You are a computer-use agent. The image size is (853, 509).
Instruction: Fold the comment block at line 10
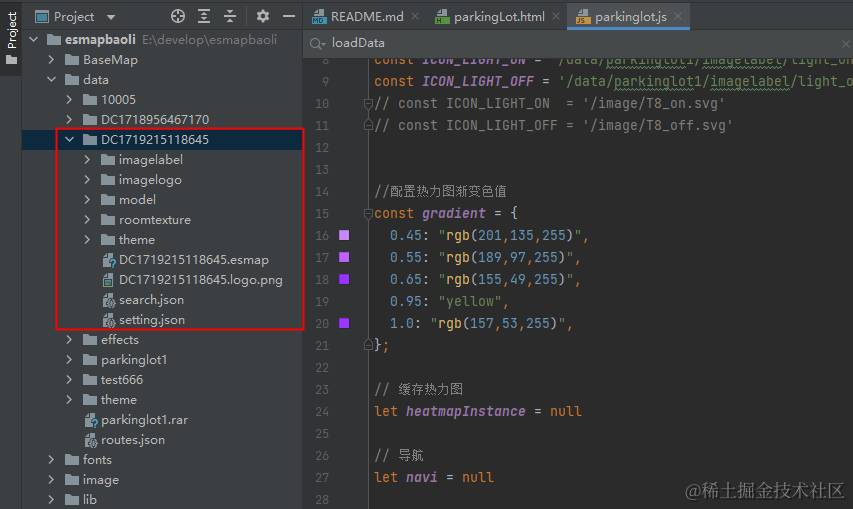pyautogui.click(x=368, y=103)
